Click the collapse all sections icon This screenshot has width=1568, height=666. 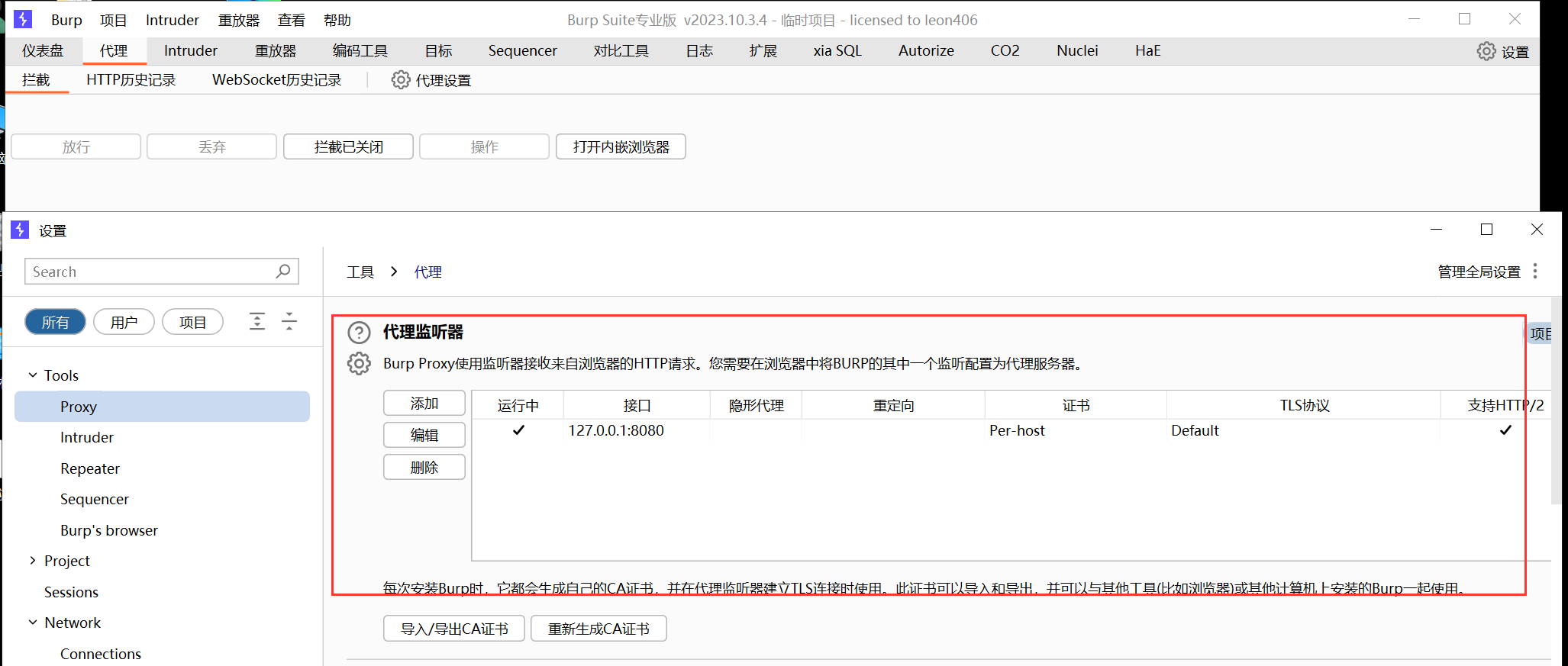tap(289, 321)
